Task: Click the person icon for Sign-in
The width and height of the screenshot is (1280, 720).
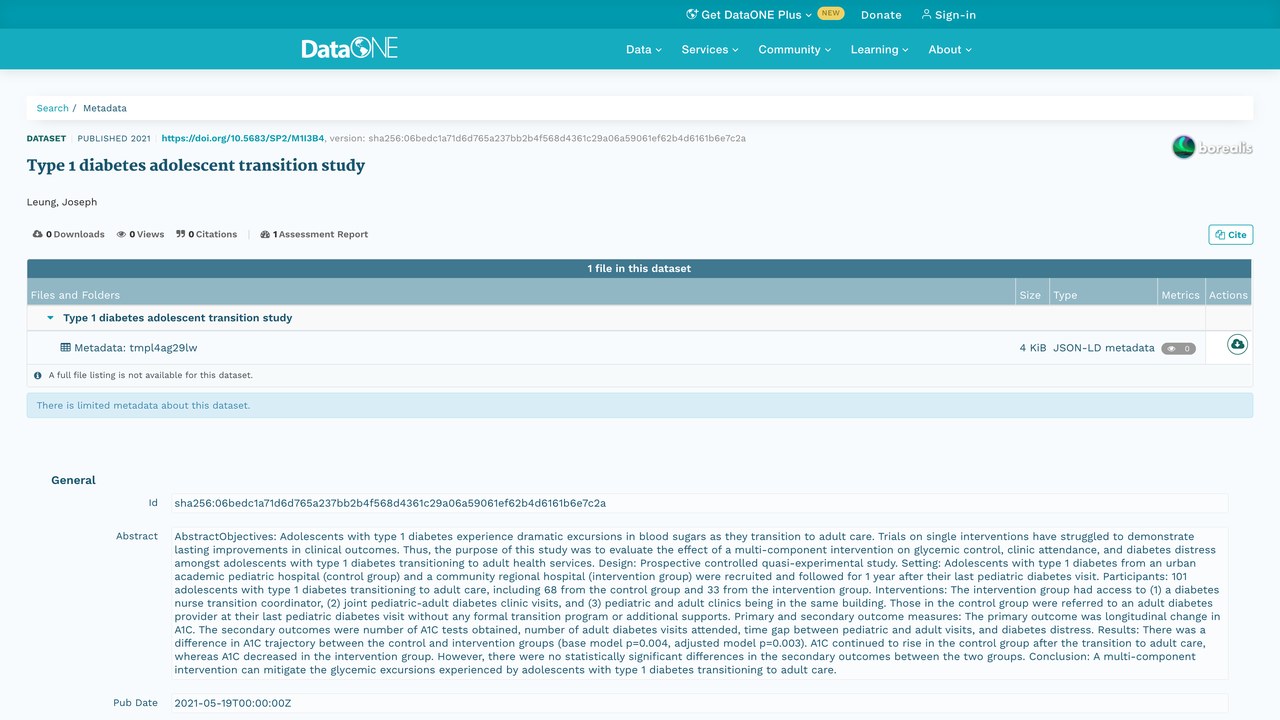Action: 926,15
